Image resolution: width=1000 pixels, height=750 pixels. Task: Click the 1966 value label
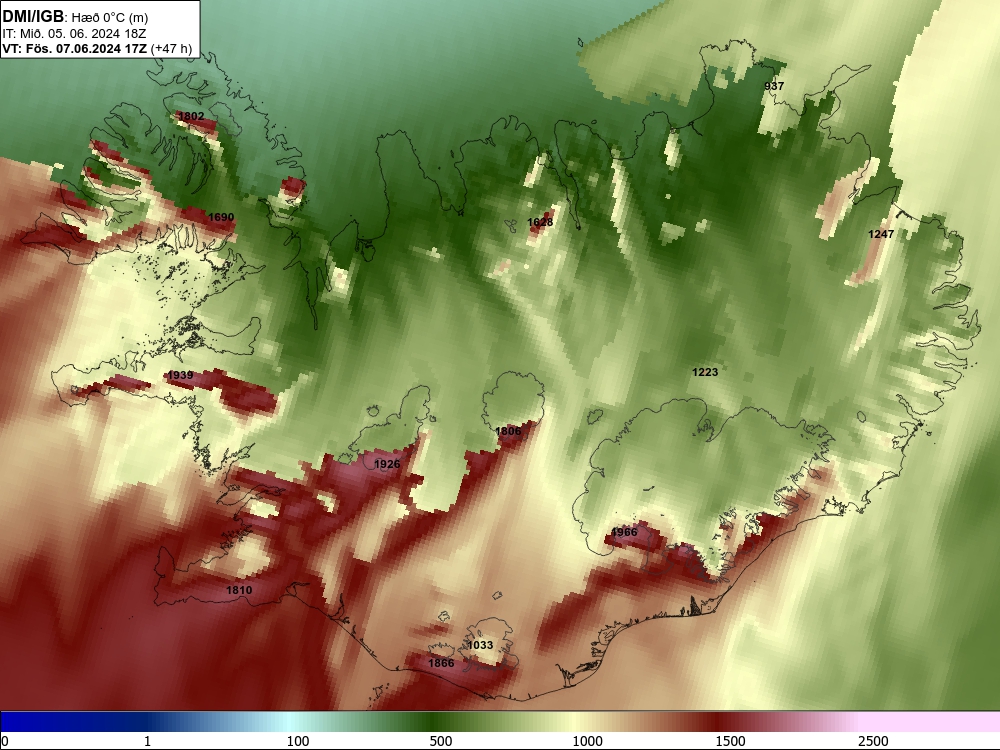coord(624,532)
